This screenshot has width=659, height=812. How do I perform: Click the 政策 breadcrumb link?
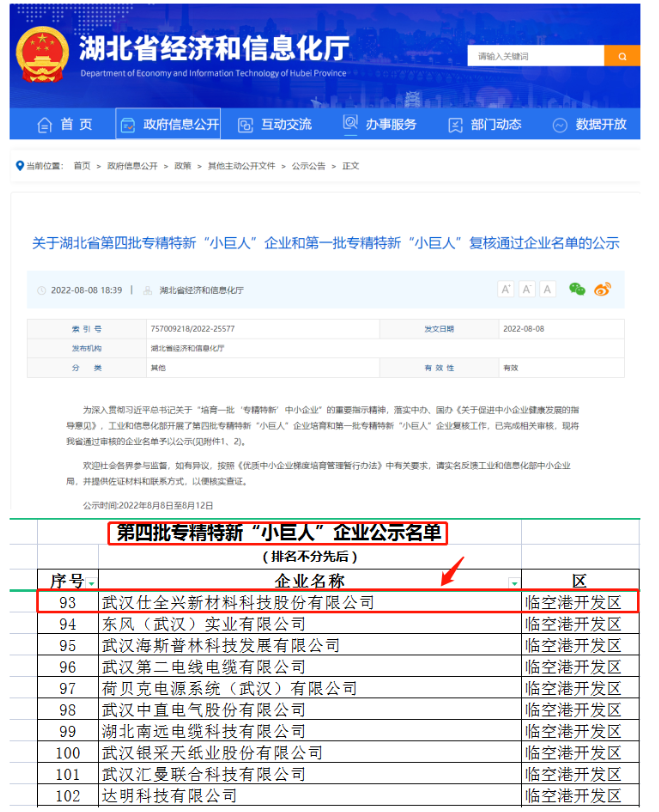[183, 166]
